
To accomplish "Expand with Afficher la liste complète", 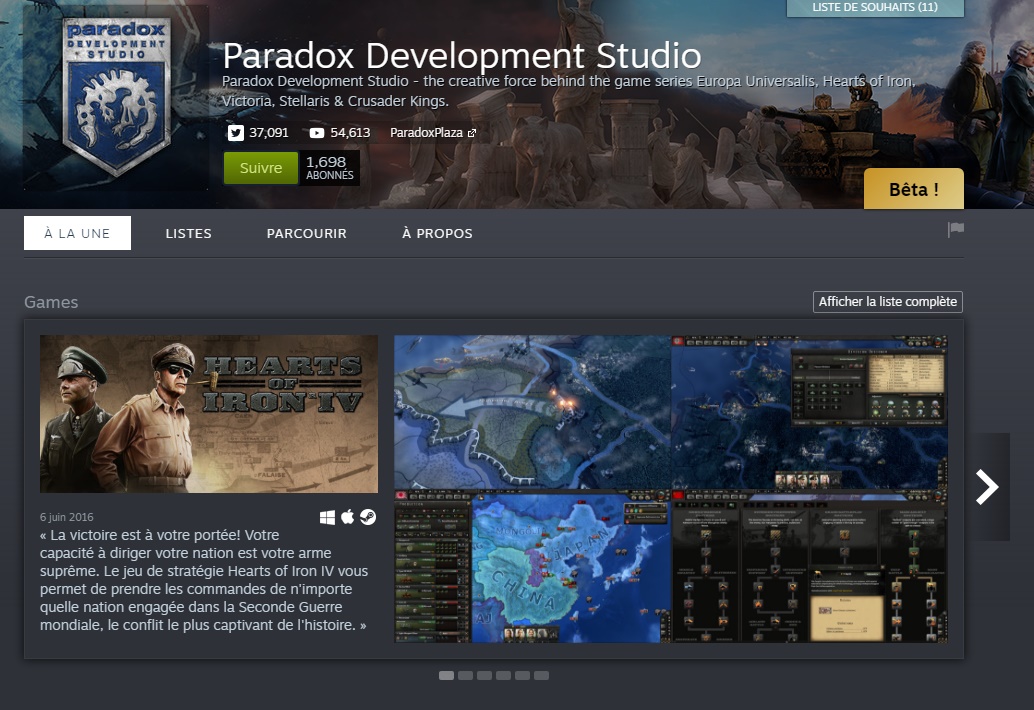I will [887, 302].
